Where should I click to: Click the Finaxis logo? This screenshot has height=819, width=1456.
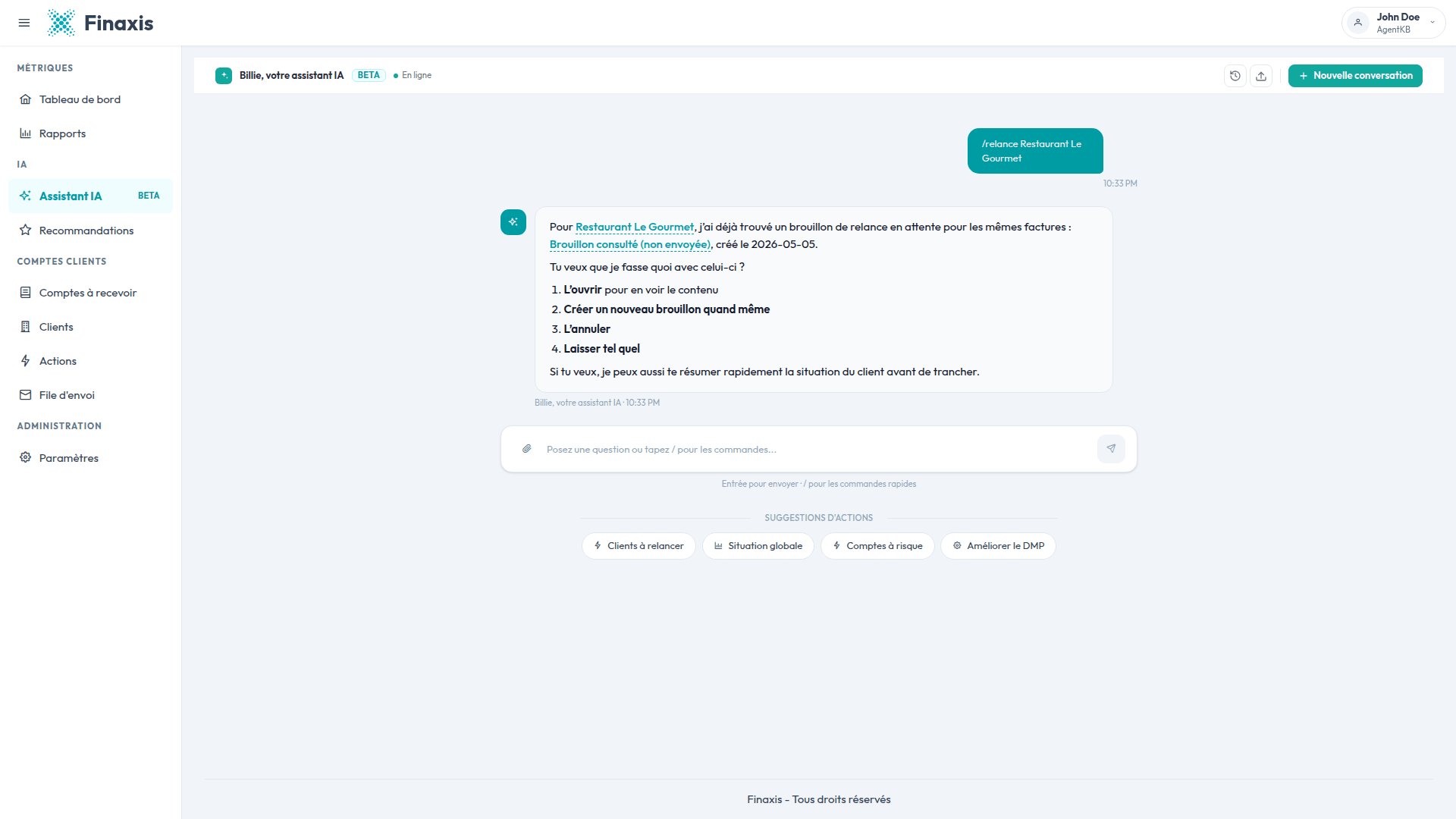100,23
